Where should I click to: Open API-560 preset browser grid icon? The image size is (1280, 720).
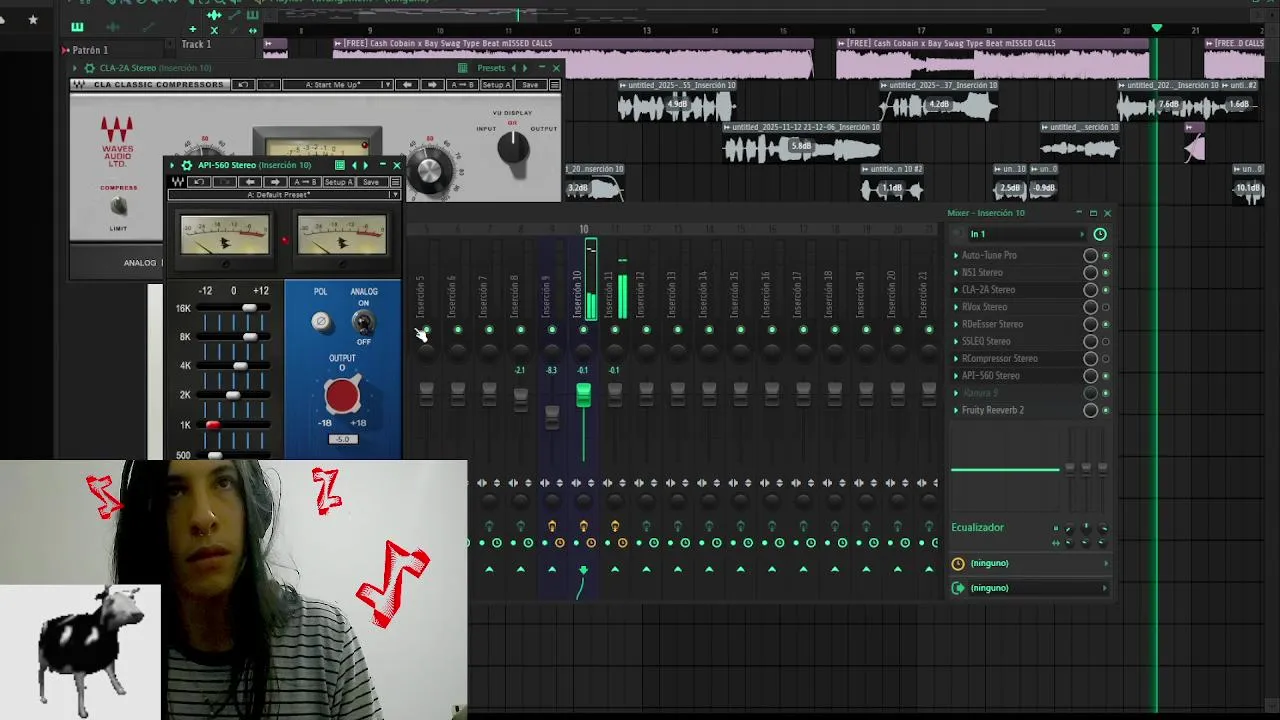[340, 165]
